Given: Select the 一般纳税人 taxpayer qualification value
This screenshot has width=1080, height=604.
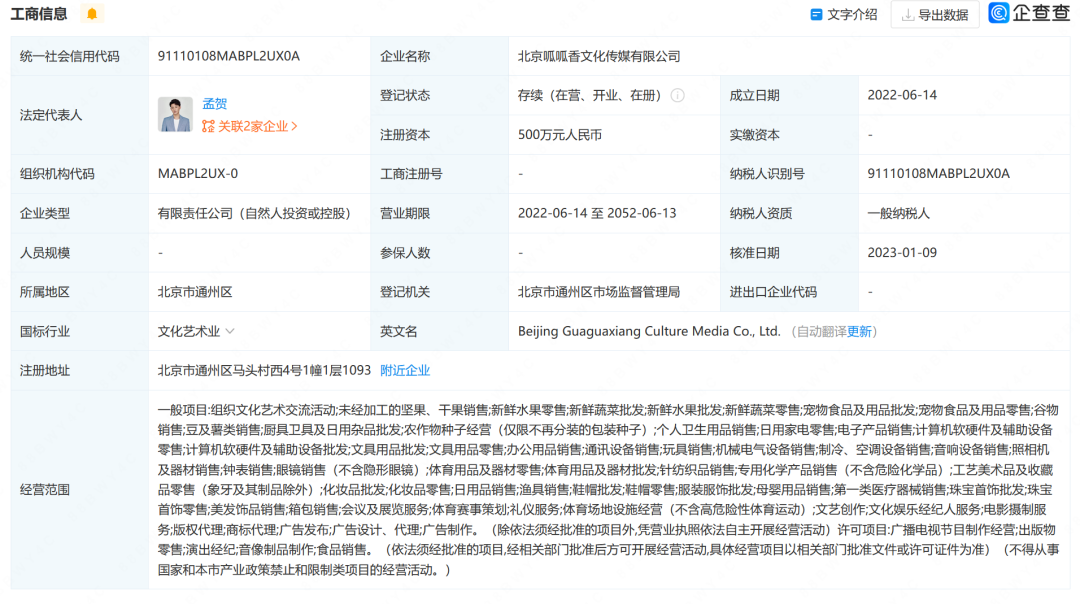Looking at the screenshot, I should [x=898, y=214].
